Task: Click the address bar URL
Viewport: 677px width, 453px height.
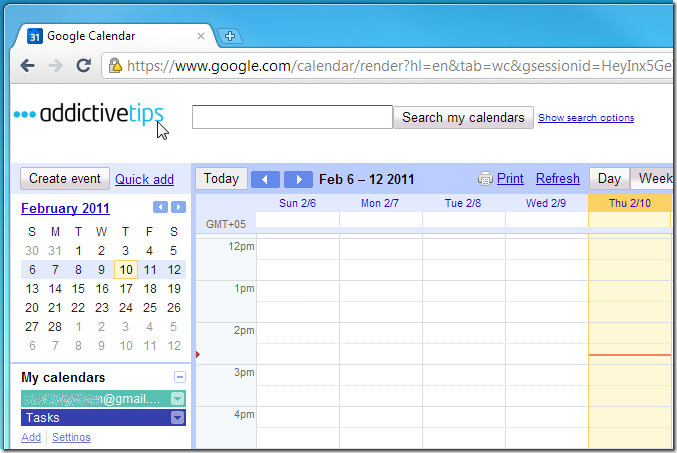Action: tap(399, 66)
